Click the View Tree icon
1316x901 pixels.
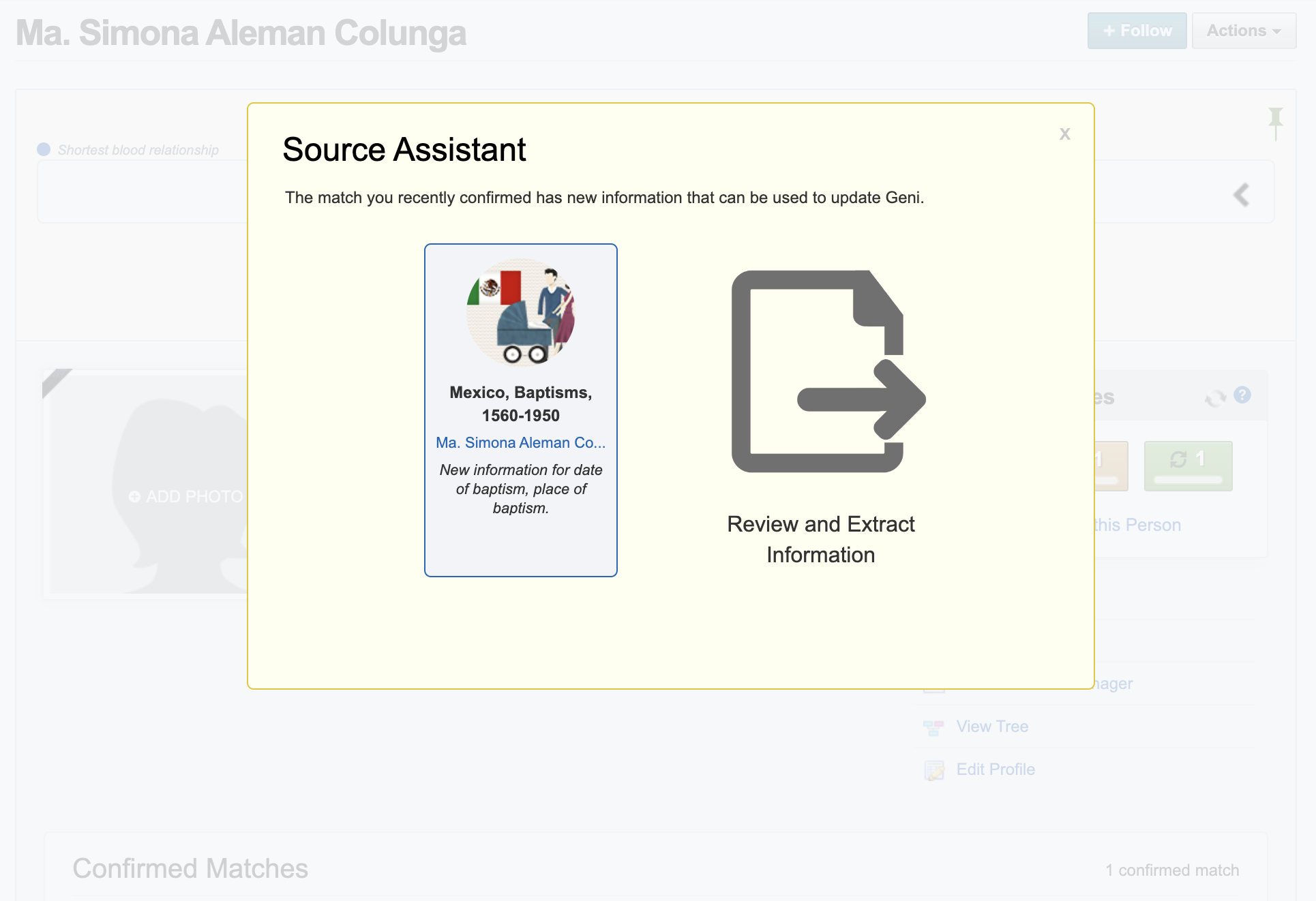tap(933, 728)
